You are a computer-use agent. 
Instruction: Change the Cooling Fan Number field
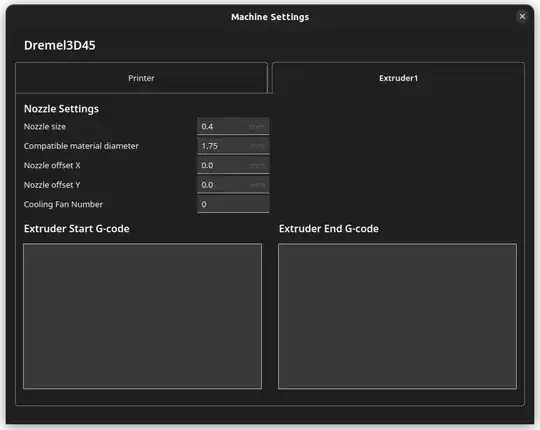[x=233, y=204]
